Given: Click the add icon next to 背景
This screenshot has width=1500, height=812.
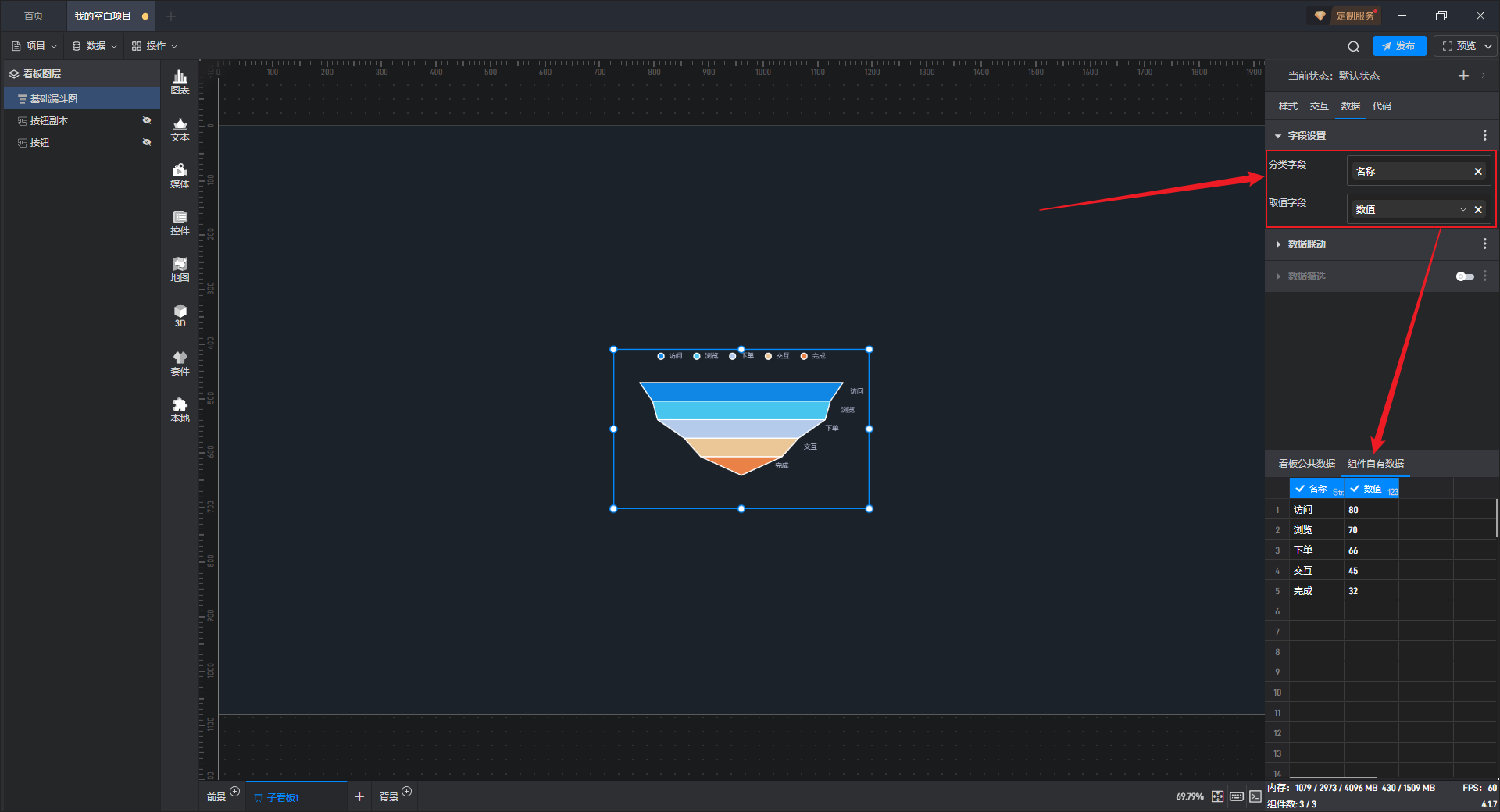Looking at the screenshot, I should pos(406,792).
